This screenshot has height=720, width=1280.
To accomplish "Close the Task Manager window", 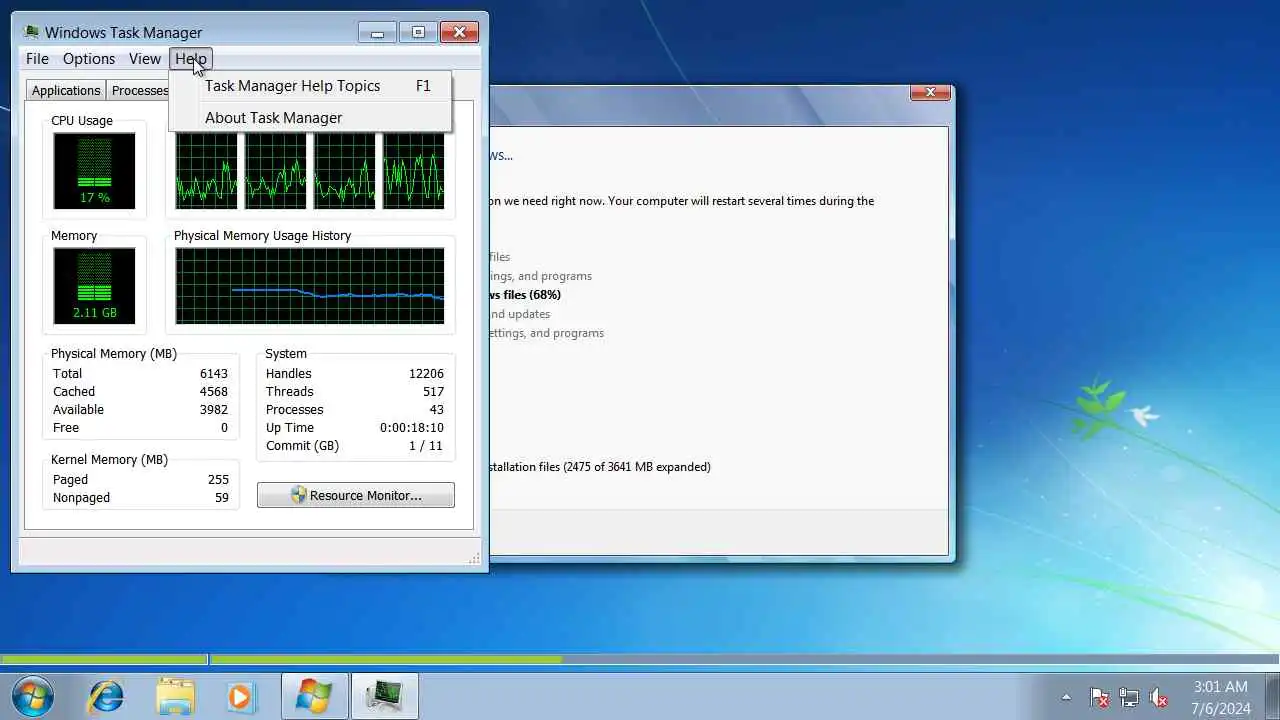I will tap(459, 32).
